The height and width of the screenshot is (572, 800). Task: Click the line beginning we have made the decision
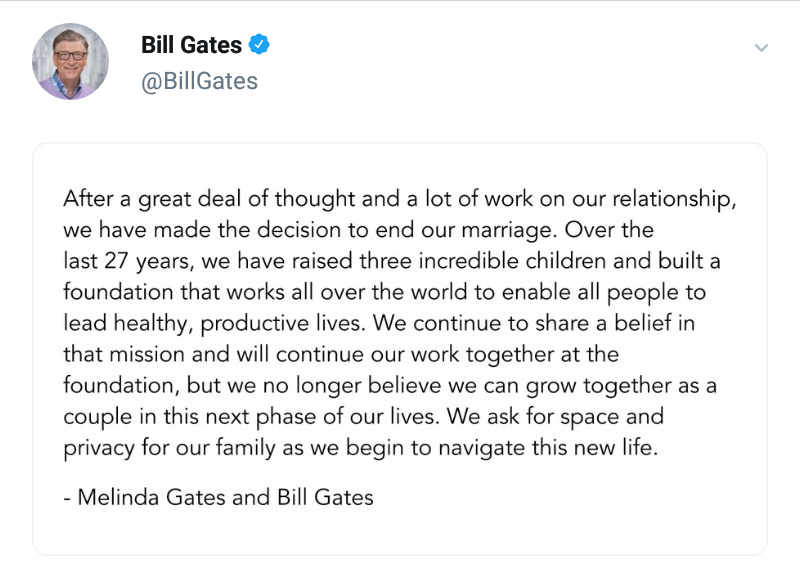coord(357,230)
